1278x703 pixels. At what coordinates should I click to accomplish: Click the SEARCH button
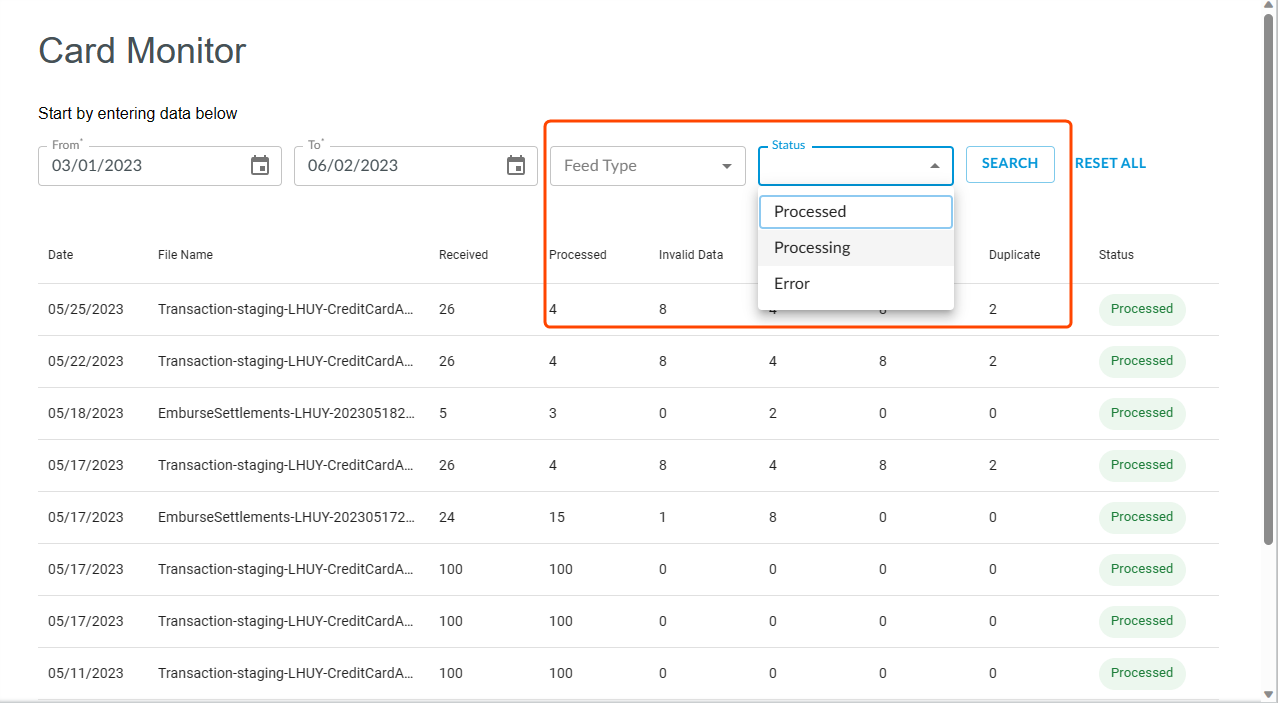point(1009,164)
